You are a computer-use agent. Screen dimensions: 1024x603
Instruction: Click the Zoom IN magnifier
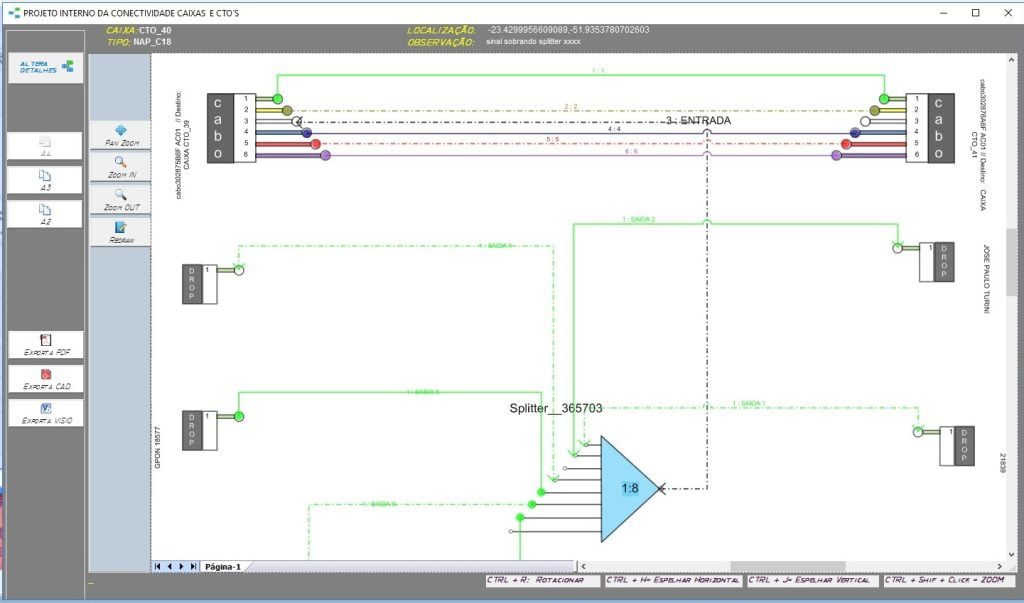[x=120, y=167]
